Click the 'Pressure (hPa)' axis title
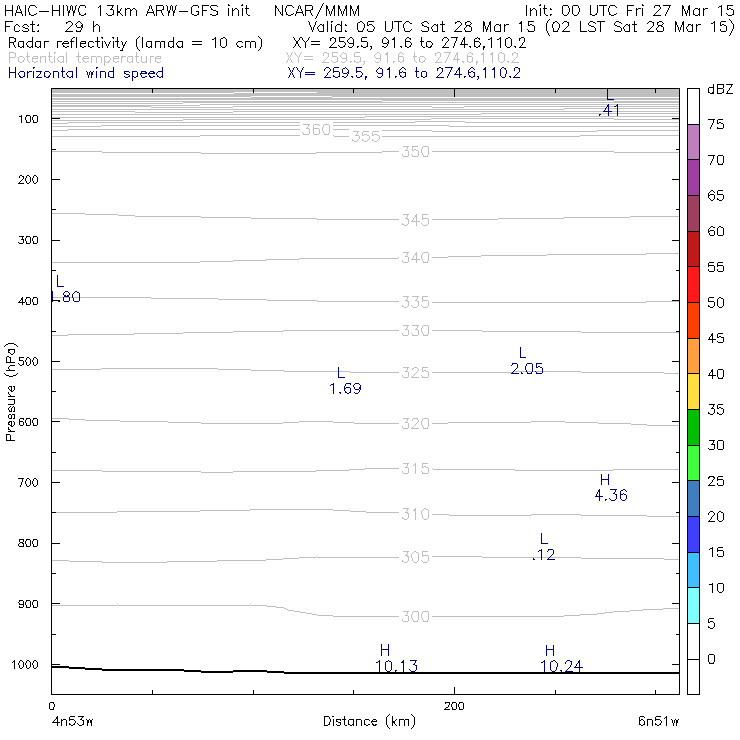This screenshot has width=740, height=740. click(10, 392)
